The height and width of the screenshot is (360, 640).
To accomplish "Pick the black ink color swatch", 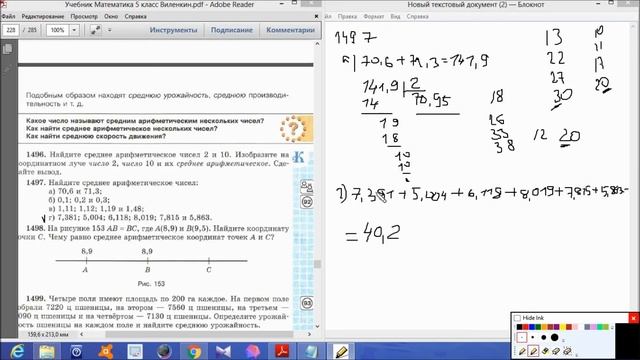I will tap(519, 327).
